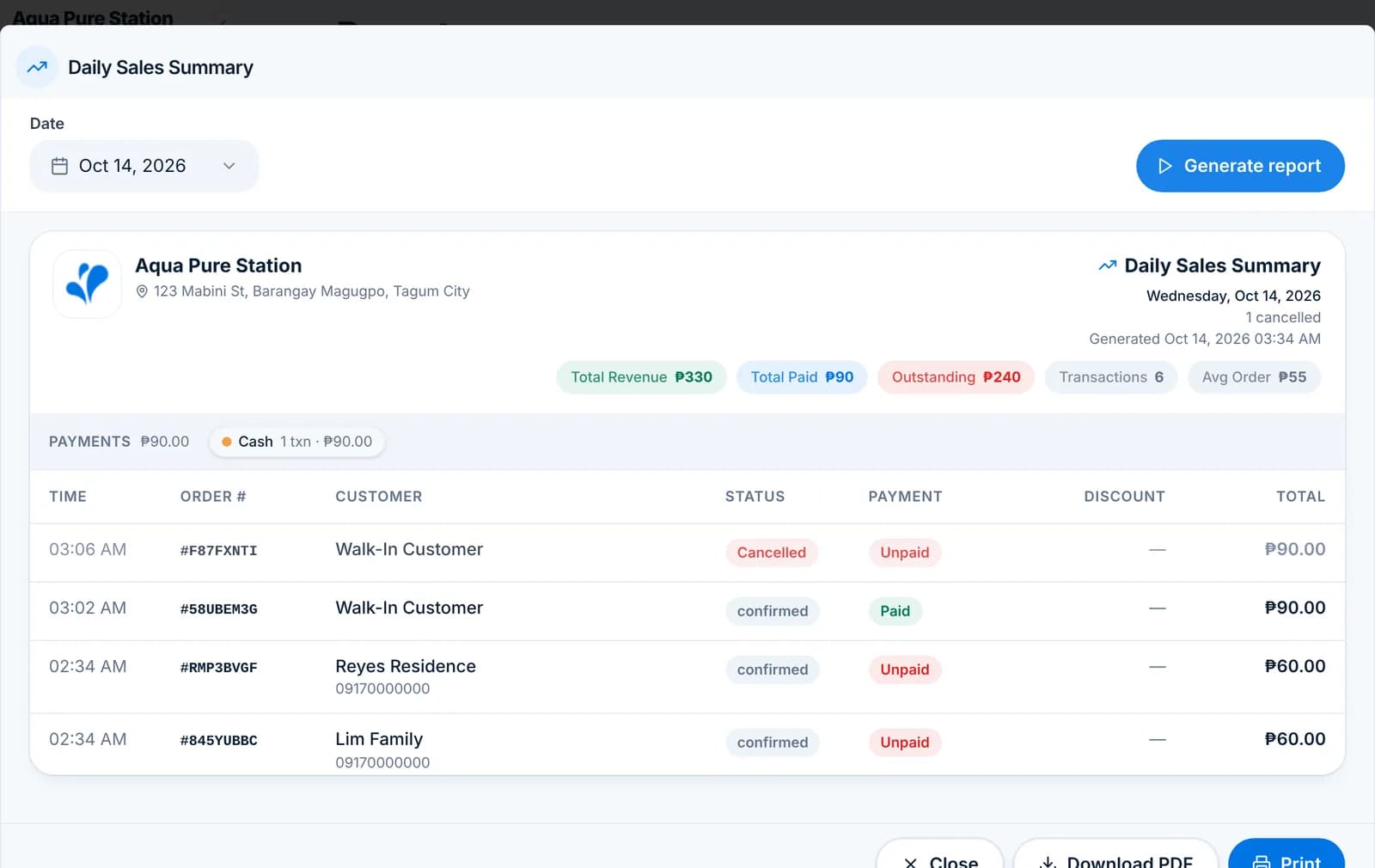Click the download arrow icon
This screenshot has height=868, width=1375.
point(1048,862)
